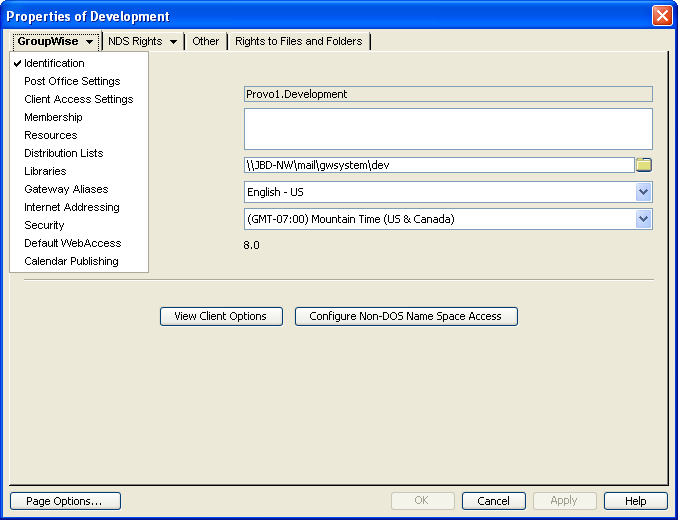Open Rights to Files and Folders tab

point(299,42)
